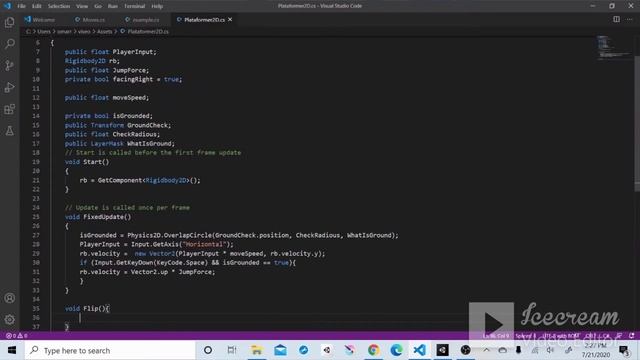Open the View menu
The height and width of the screenshot is (360, 640).
(82, 6)
